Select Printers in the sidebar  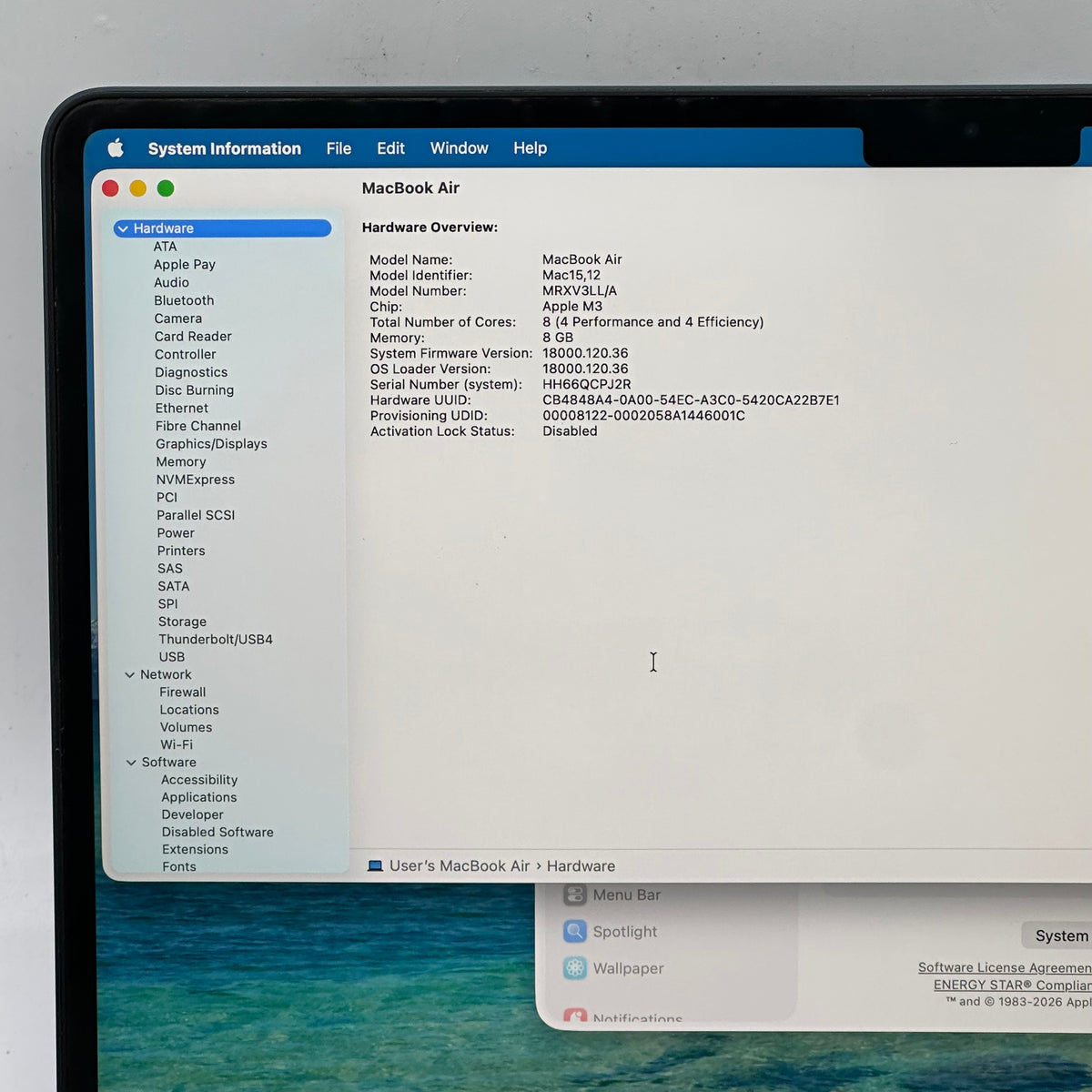(181, 551)
